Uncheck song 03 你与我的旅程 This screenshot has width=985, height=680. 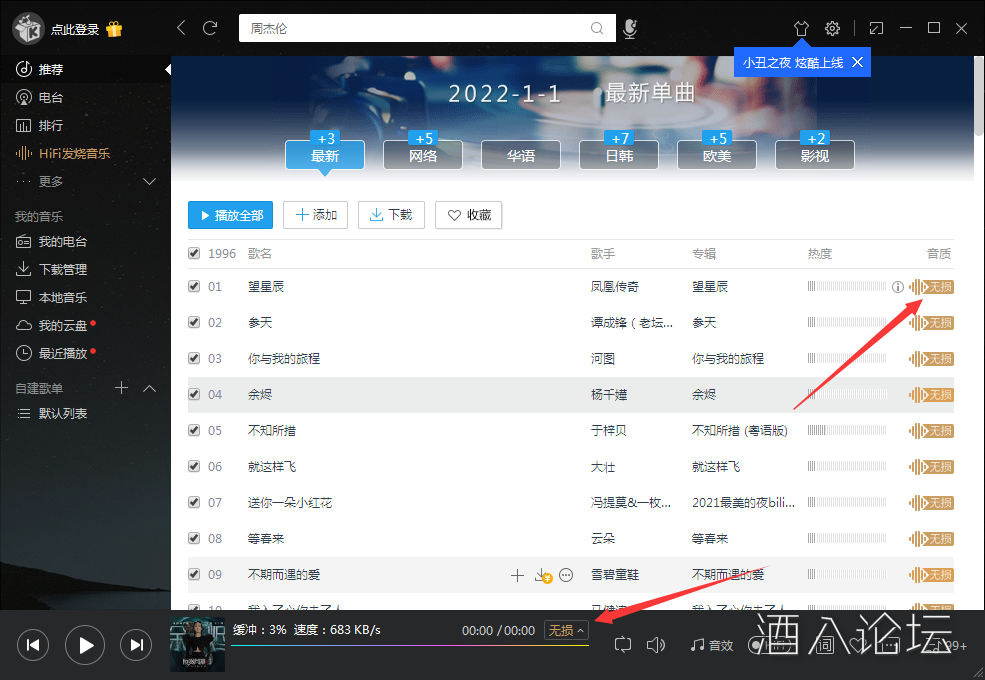pos(194,358)
